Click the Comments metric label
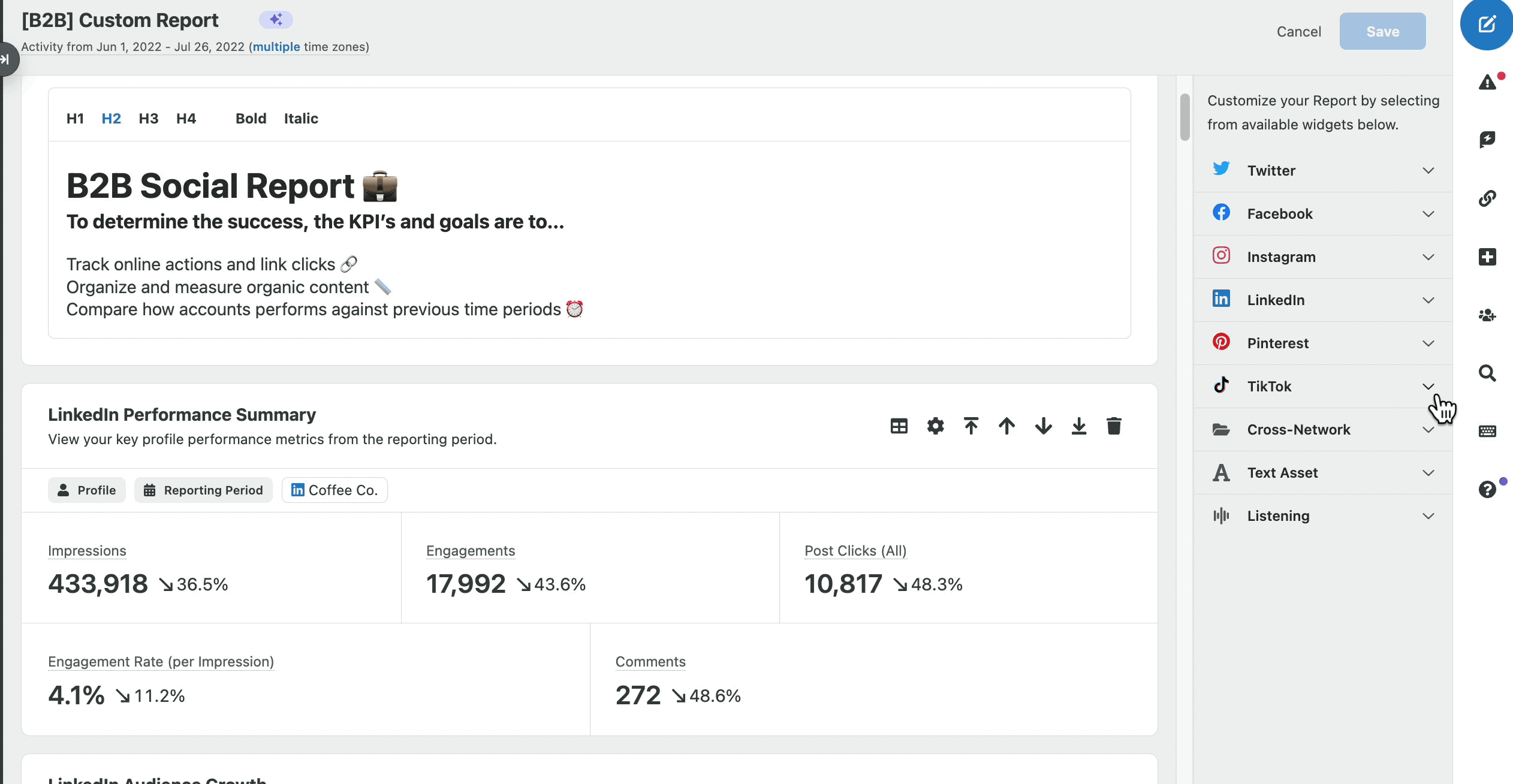Screen dimensions: 1513x784 650,662
